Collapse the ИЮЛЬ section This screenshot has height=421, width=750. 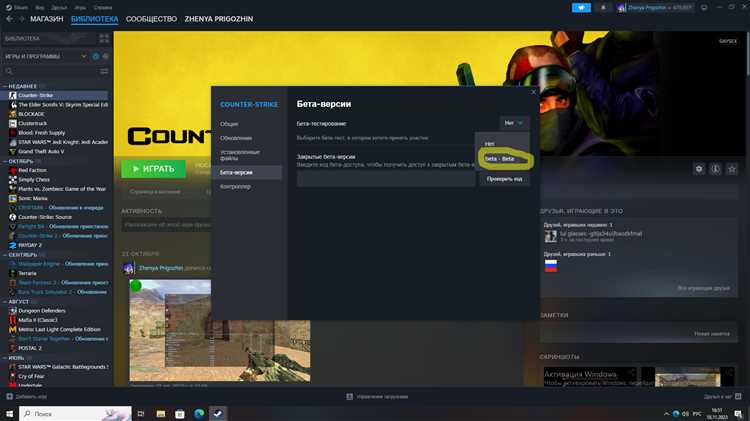pyautogui.click(x=5, y=358)
